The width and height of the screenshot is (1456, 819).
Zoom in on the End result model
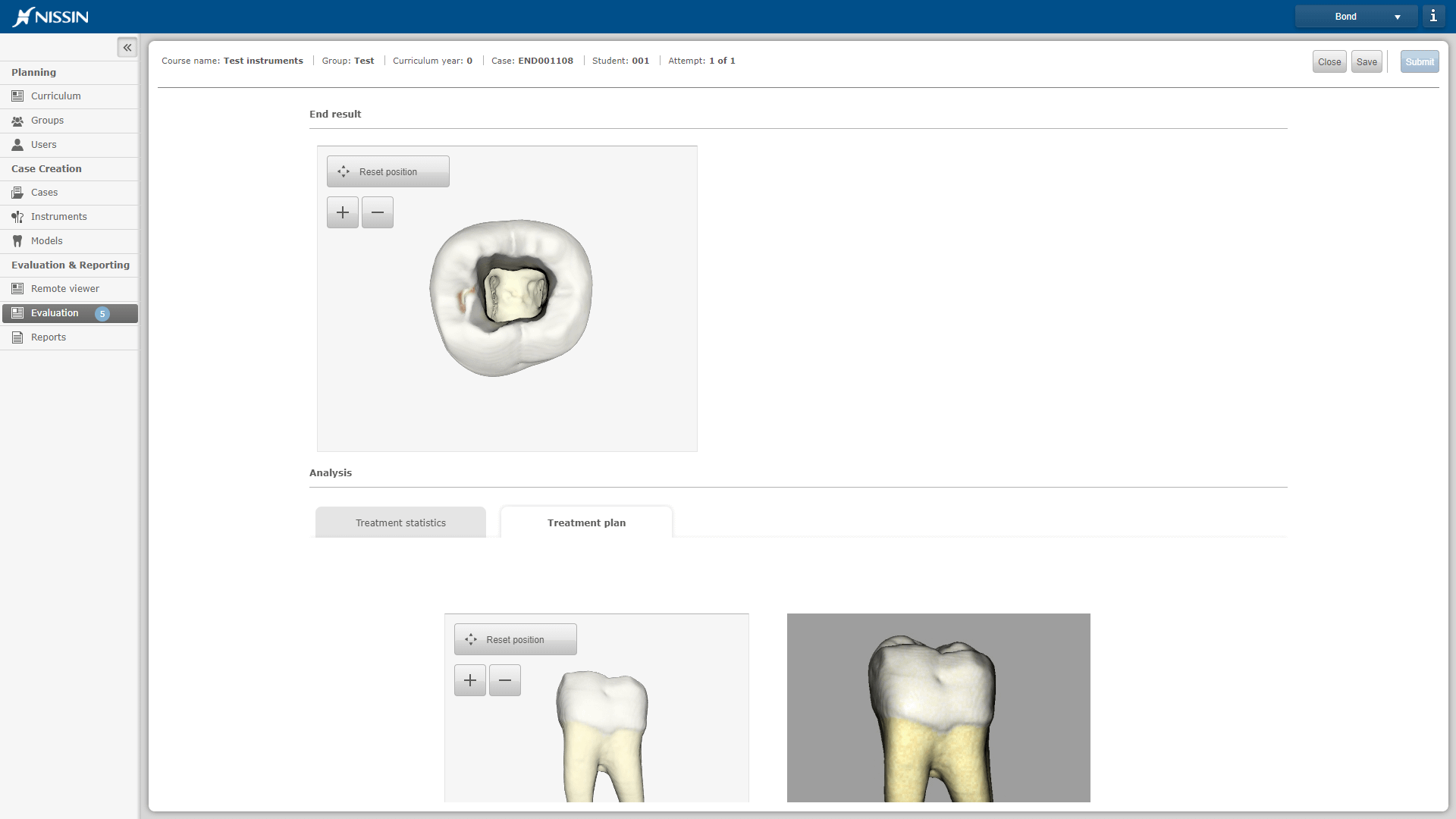coord(342,212)
